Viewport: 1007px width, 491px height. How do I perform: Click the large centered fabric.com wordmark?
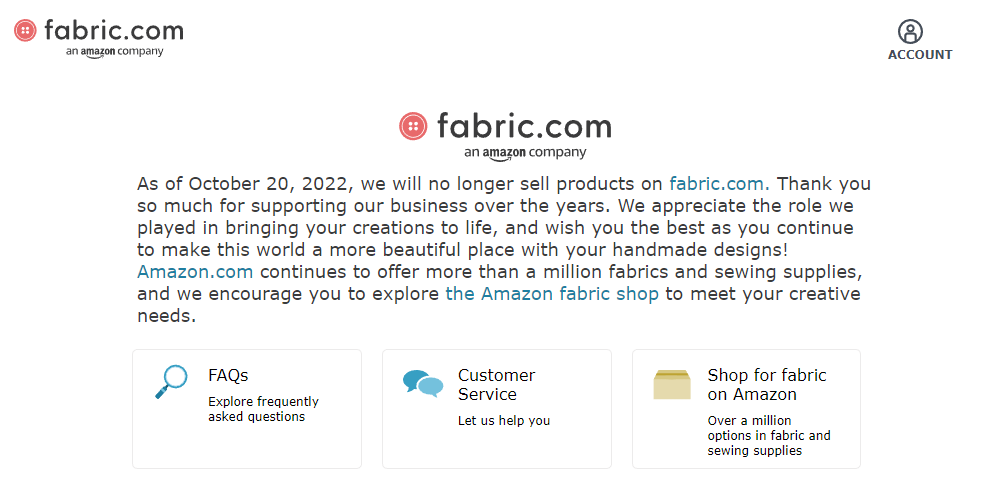pyautogui.click(x=524, y=126)
